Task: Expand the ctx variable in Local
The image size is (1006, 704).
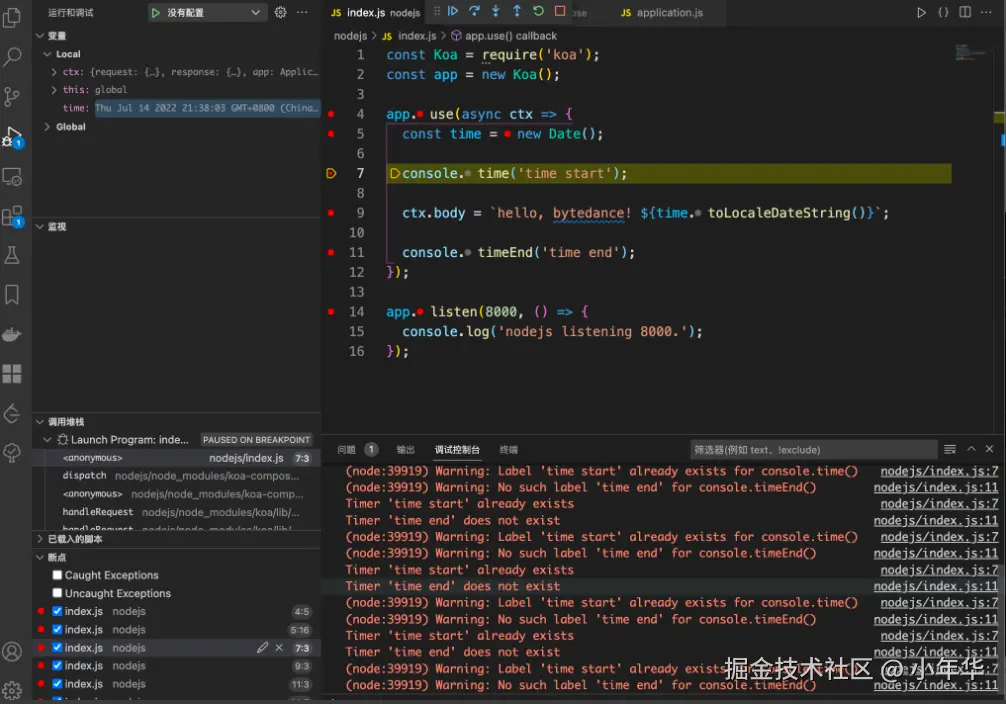Action: pos(54,72)
